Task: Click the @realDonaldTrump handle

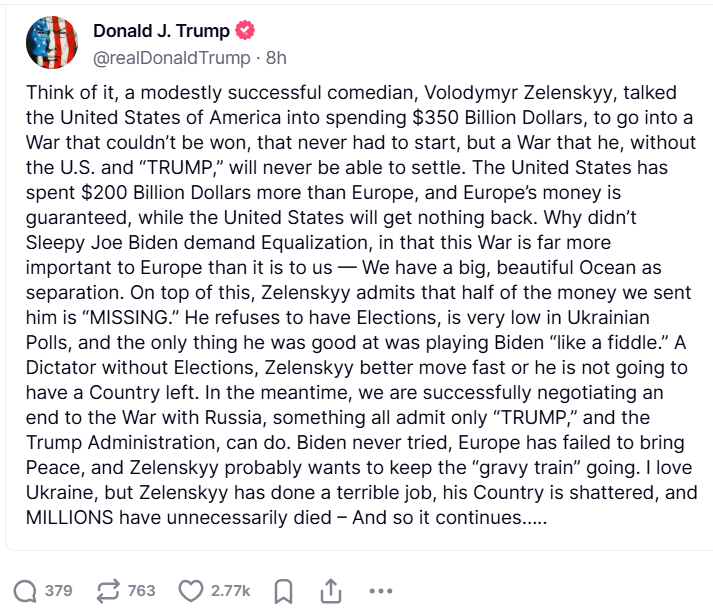Action: pos(171,58)
